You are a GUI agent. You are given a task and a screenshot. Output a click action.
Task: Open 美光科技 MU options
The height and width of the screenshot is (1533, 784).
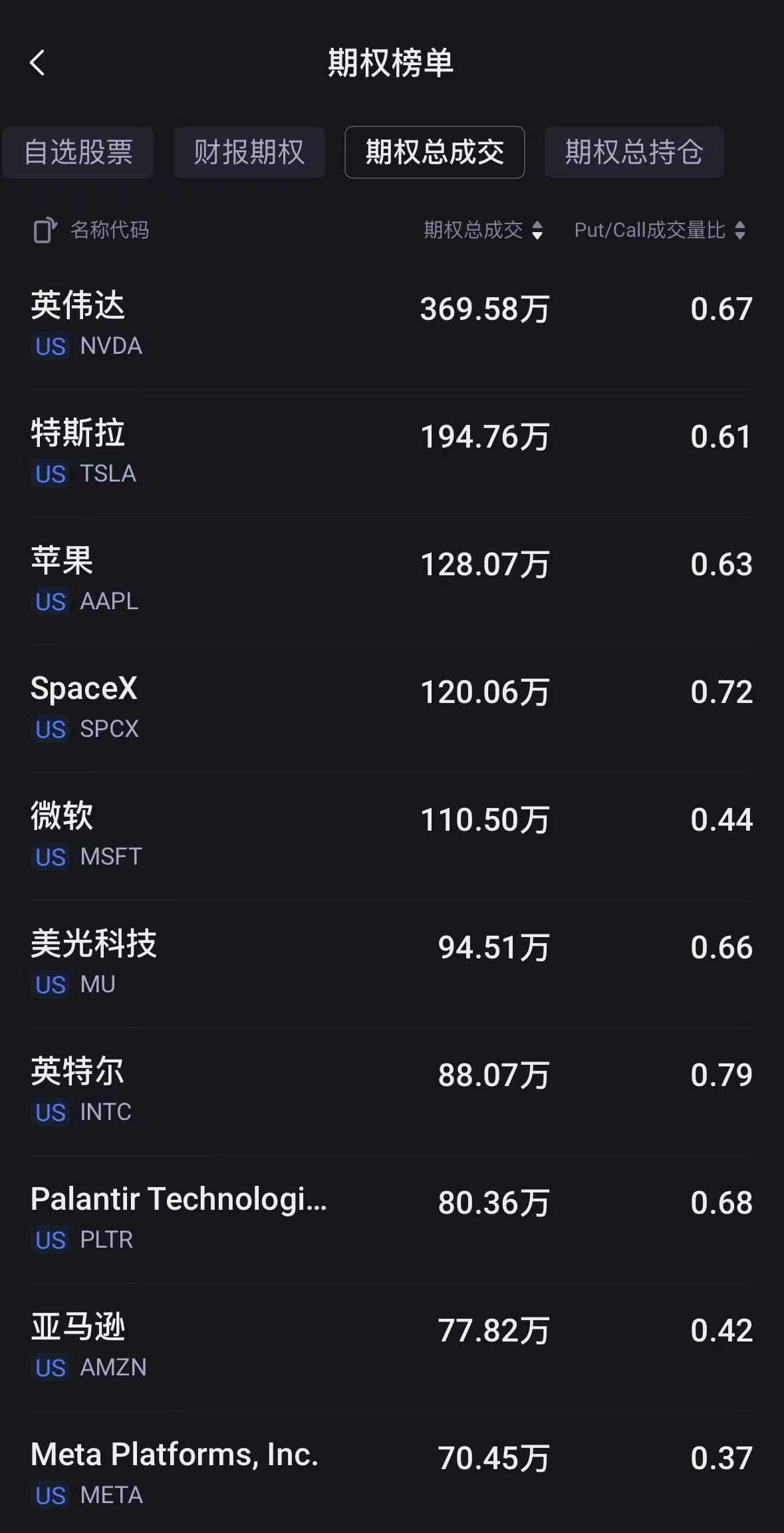pyautogui.click(x=392, y=964)
